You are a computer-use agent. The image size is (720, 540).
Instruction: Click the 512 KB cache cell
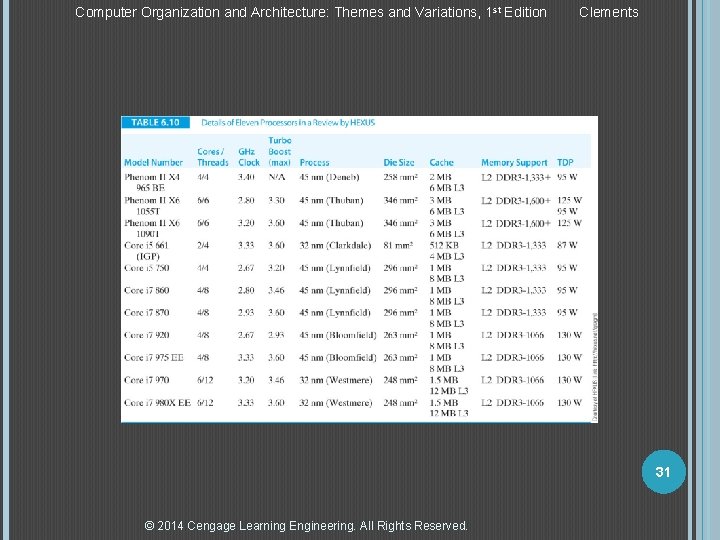pos(444,245)
